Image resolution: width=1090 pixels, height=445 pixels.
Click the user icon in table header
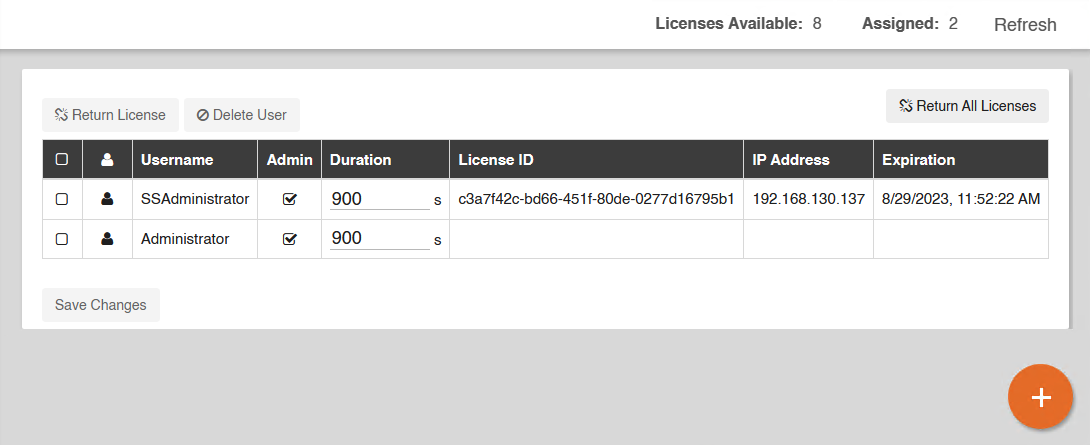107,160
